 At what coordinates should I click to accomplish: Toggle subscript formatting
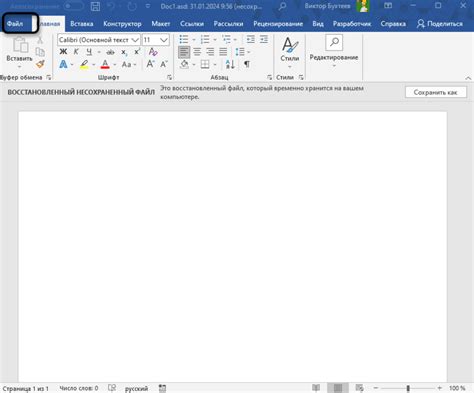(124, 52)
